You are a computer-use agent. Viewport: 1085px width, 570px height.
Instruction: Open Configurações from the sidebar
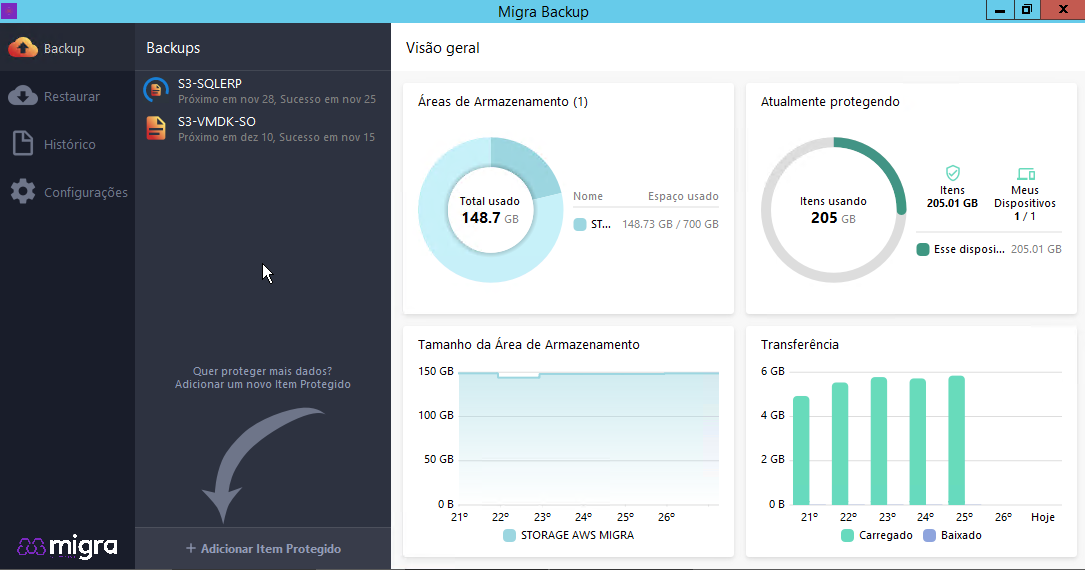point(85,193)
